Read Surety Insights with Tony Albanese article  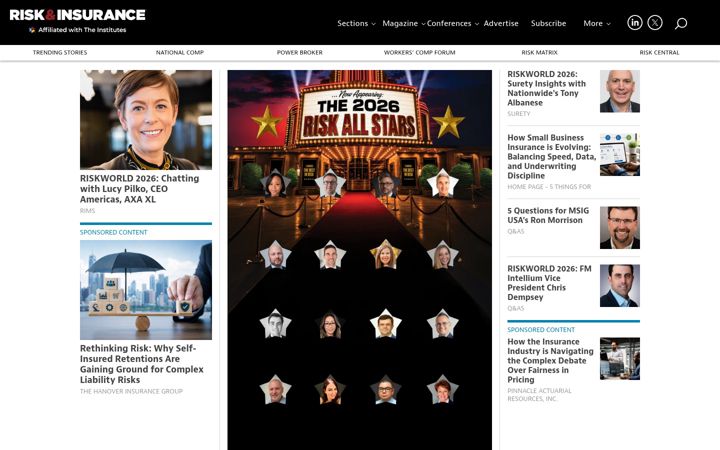click(x=546, y=88)
